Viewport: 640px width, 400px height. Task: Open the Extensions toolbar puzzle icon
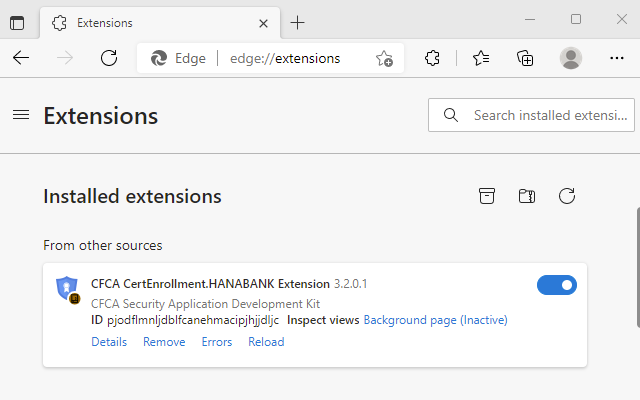pos(432,58)
